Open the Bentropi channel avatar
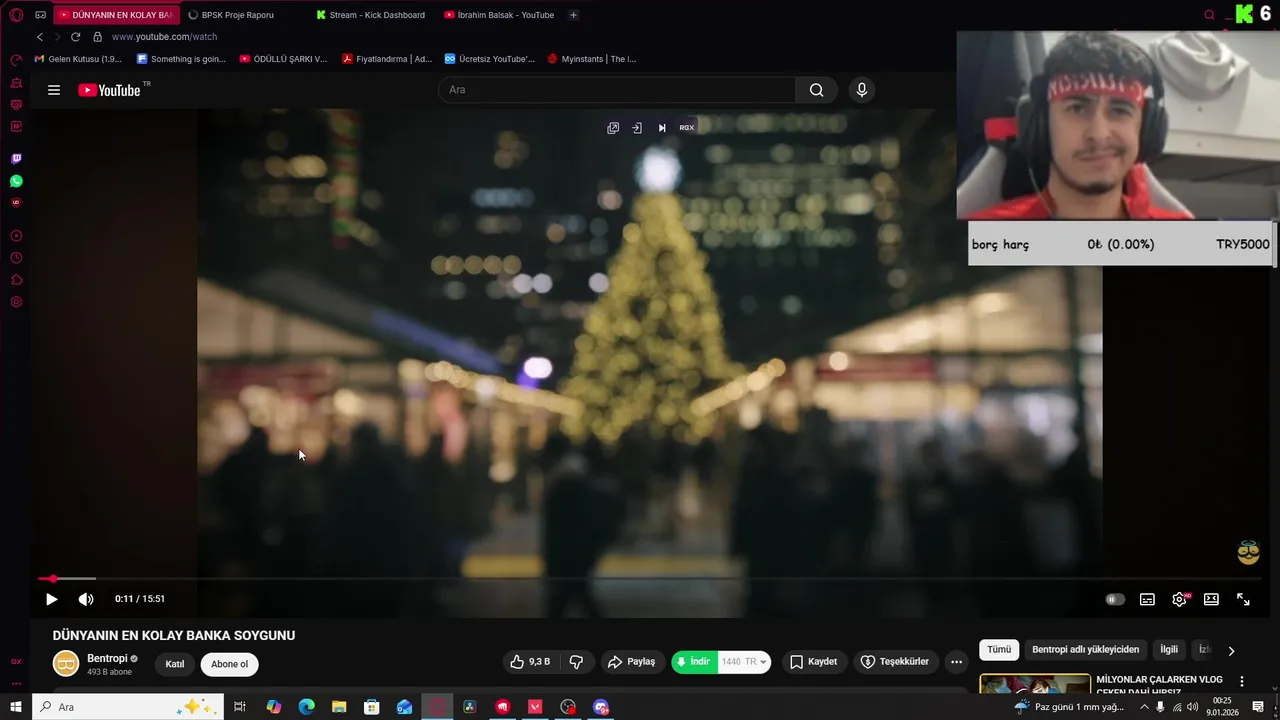Screen dimensions: 1280x720 click(x=66, y=663)
